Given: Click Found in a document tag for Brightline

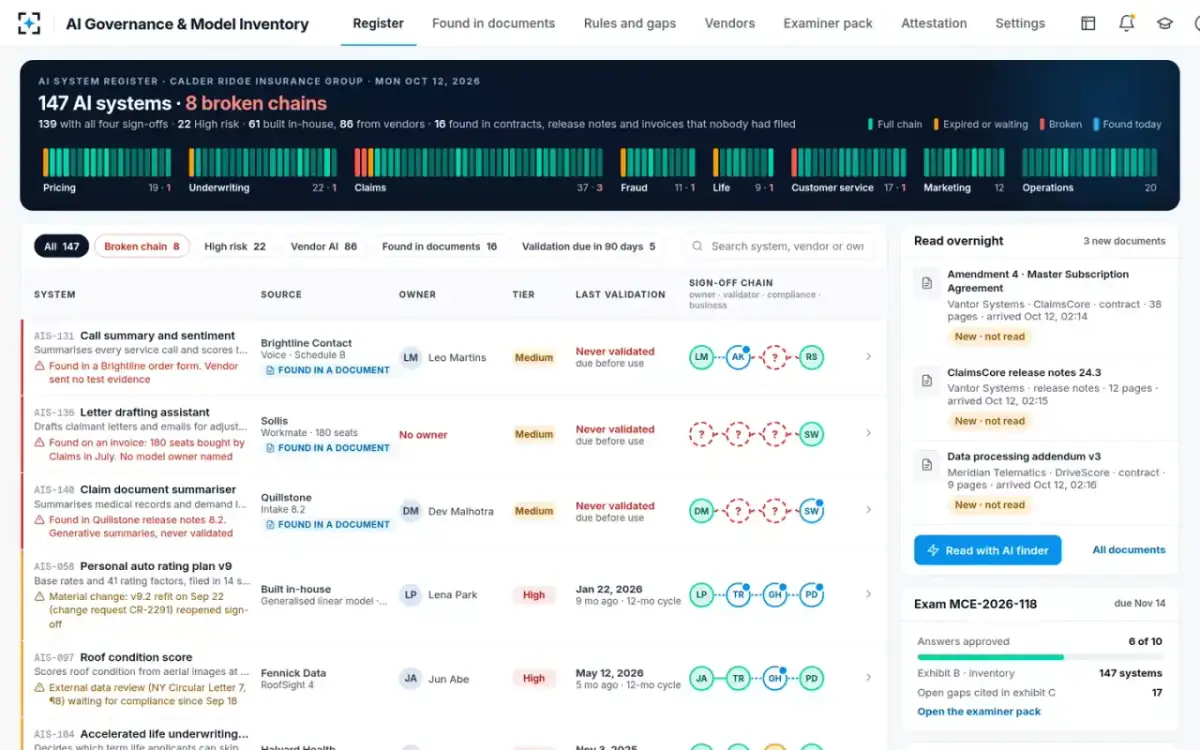Looking at the screenshot, I should coord(327,370).
